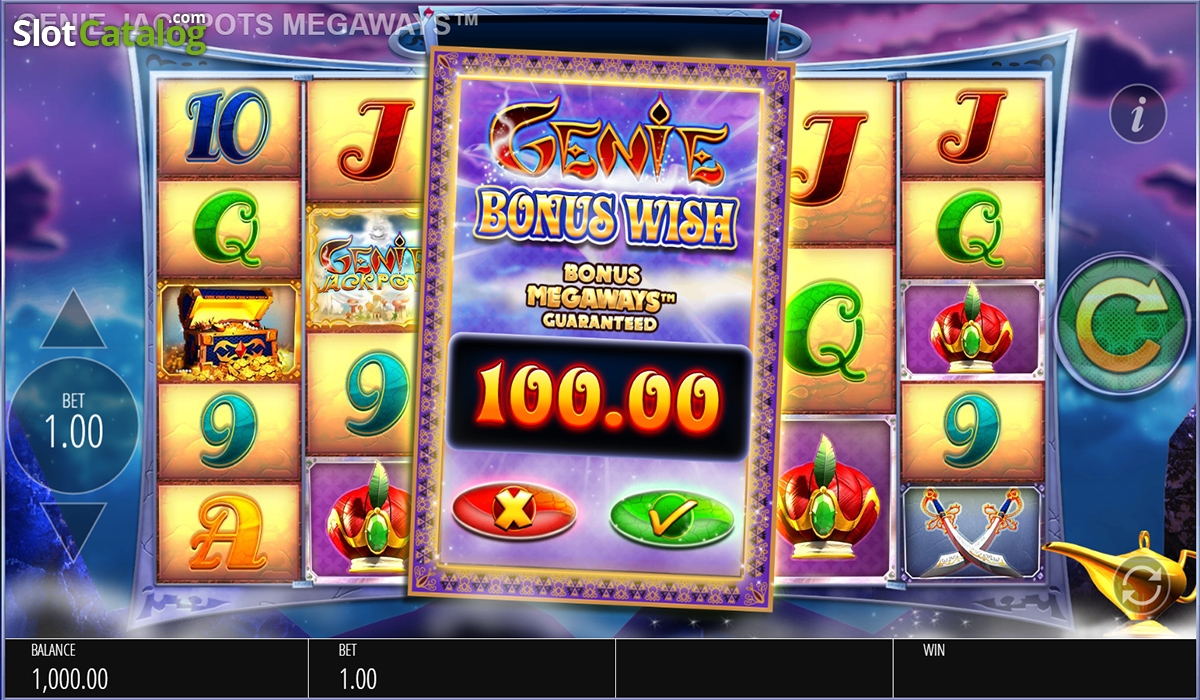
Task: Click the treasure chest symbol
Action: (x=229, y=330)
